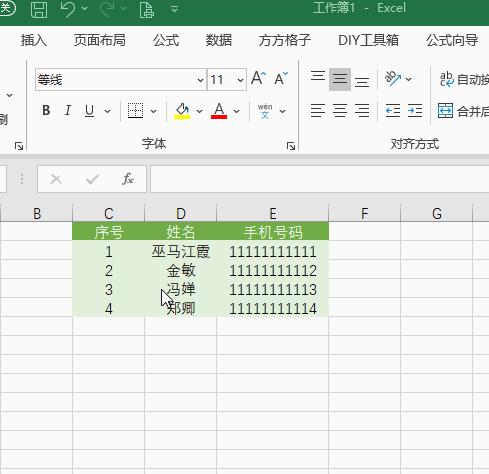Toggle Italic formatting
Screen dimensions: 489x474
pyautogui.click(x=68, y=110)
